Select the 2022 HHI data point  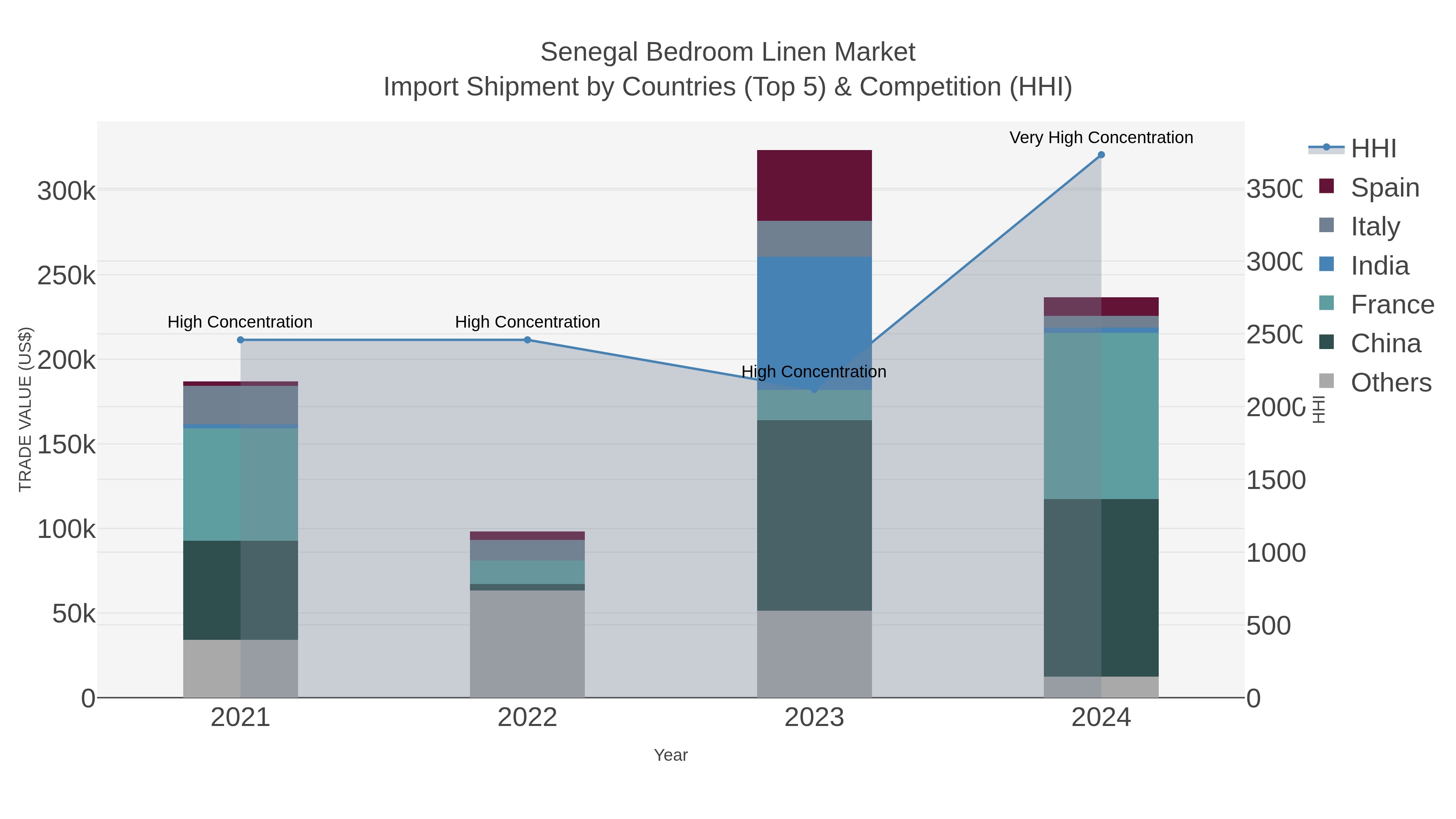(x=527, y=340)
